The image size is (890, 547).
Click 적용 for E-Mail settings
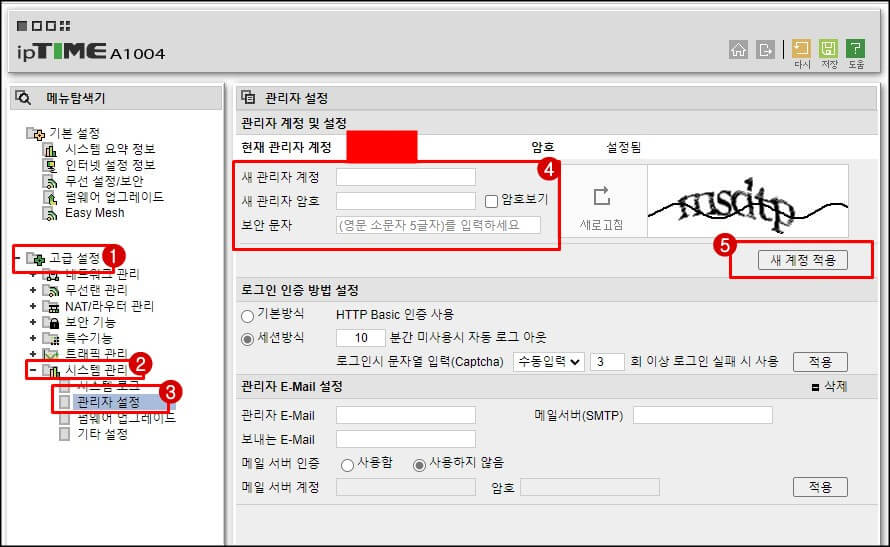point(820,487)
